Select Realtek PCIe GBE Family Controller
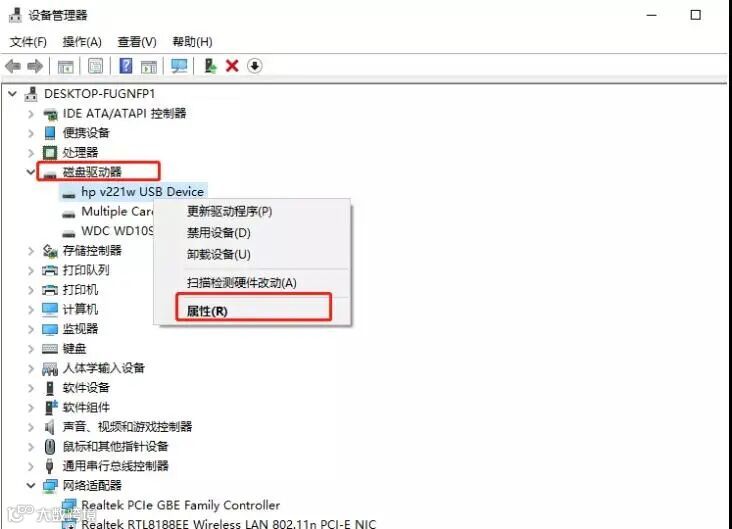 tap(181, 505)
